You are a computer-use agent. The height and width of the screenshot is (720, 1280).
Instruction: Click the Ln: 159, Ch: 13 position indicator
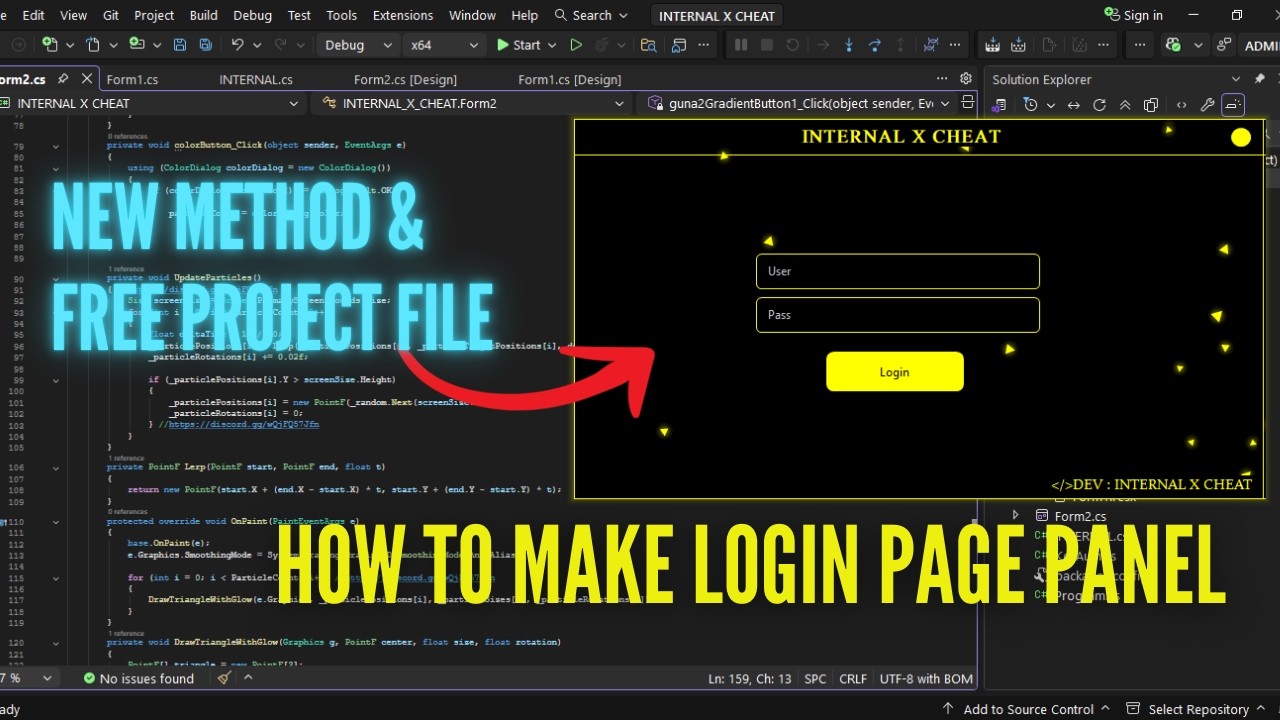749,678
